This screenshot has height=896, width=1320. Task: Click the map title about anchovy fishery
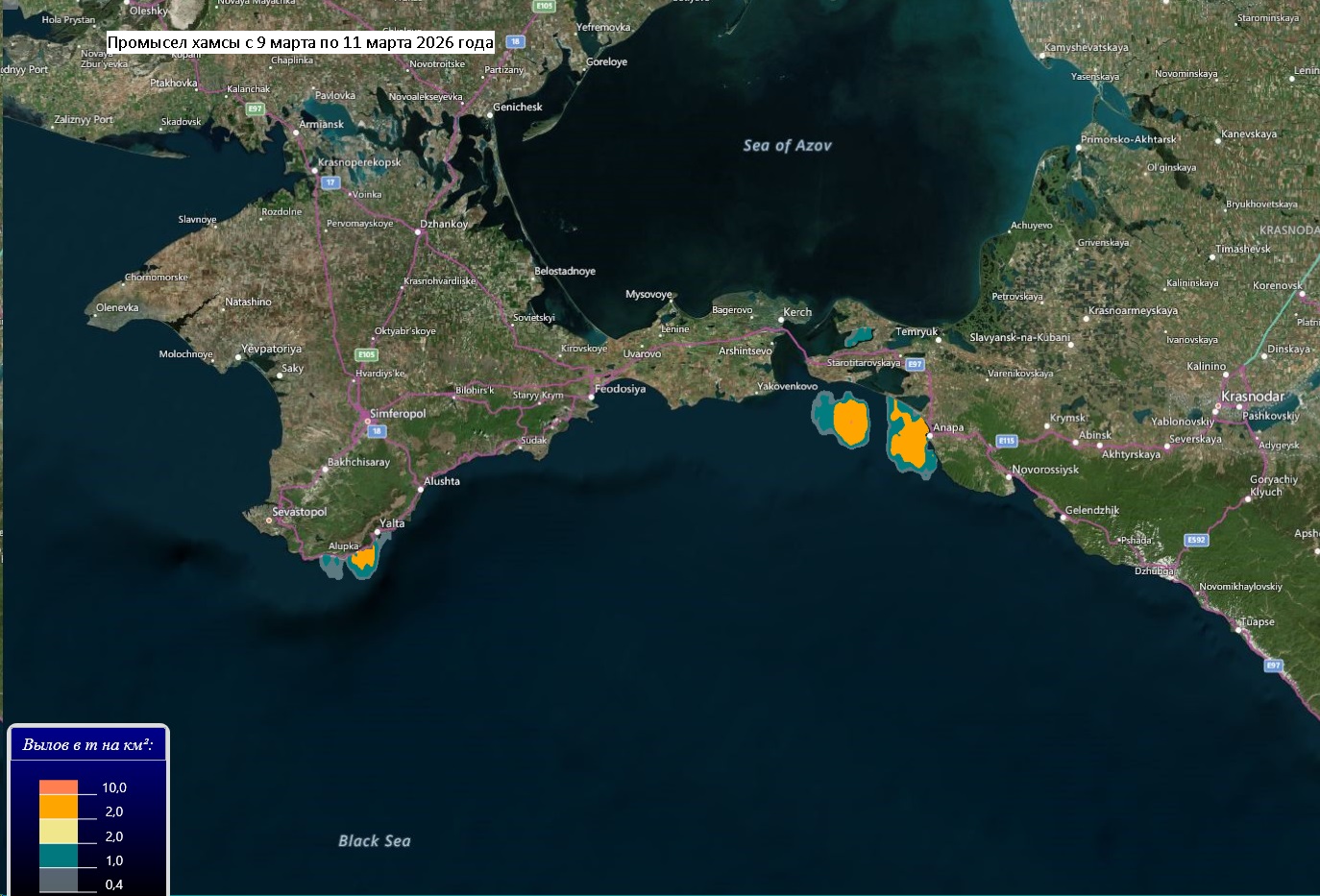pos(300,42)
